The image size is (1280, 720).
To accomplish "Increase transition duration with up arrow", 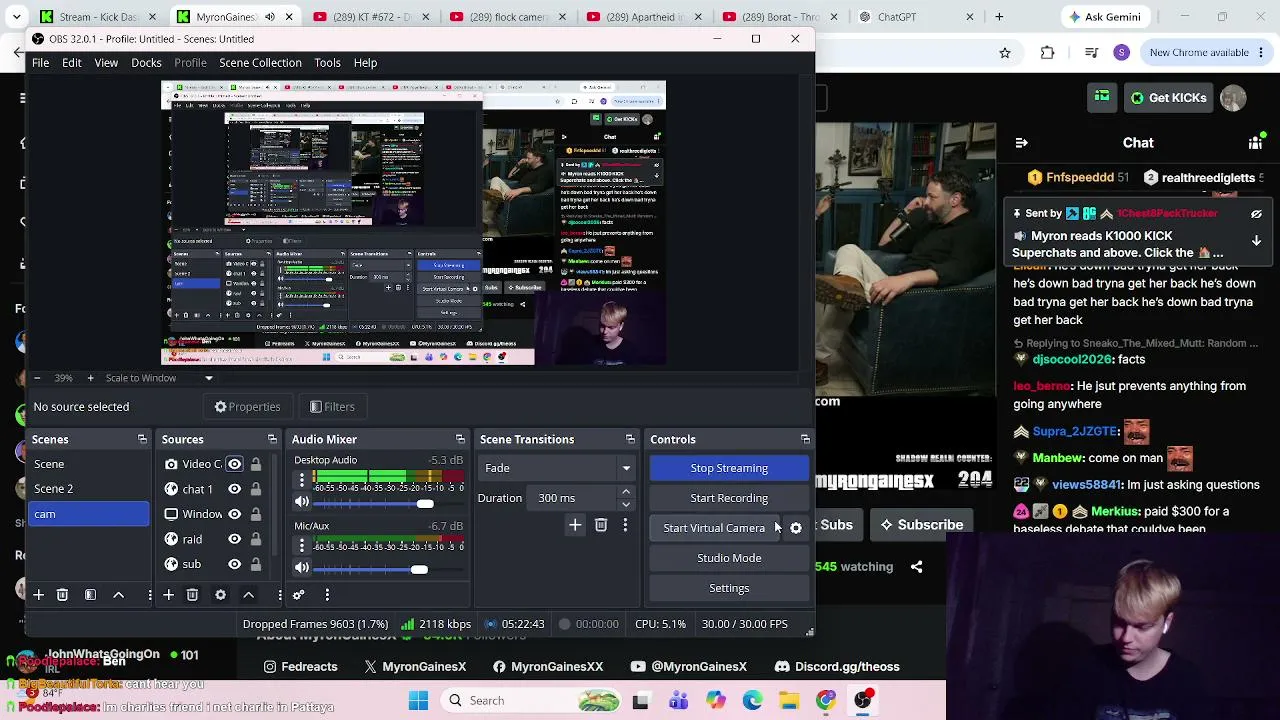I will point(626,492).
